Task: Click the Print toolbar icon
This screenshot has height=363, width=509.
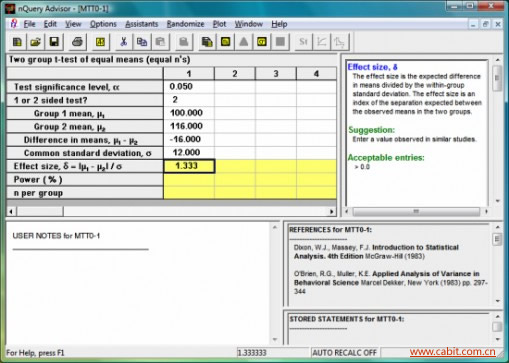Action: [x=77, y=42]
